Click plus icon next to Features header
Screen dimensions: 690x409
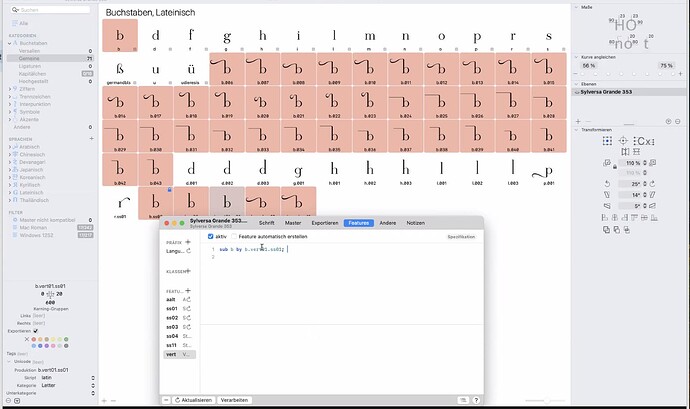(188, 290)
